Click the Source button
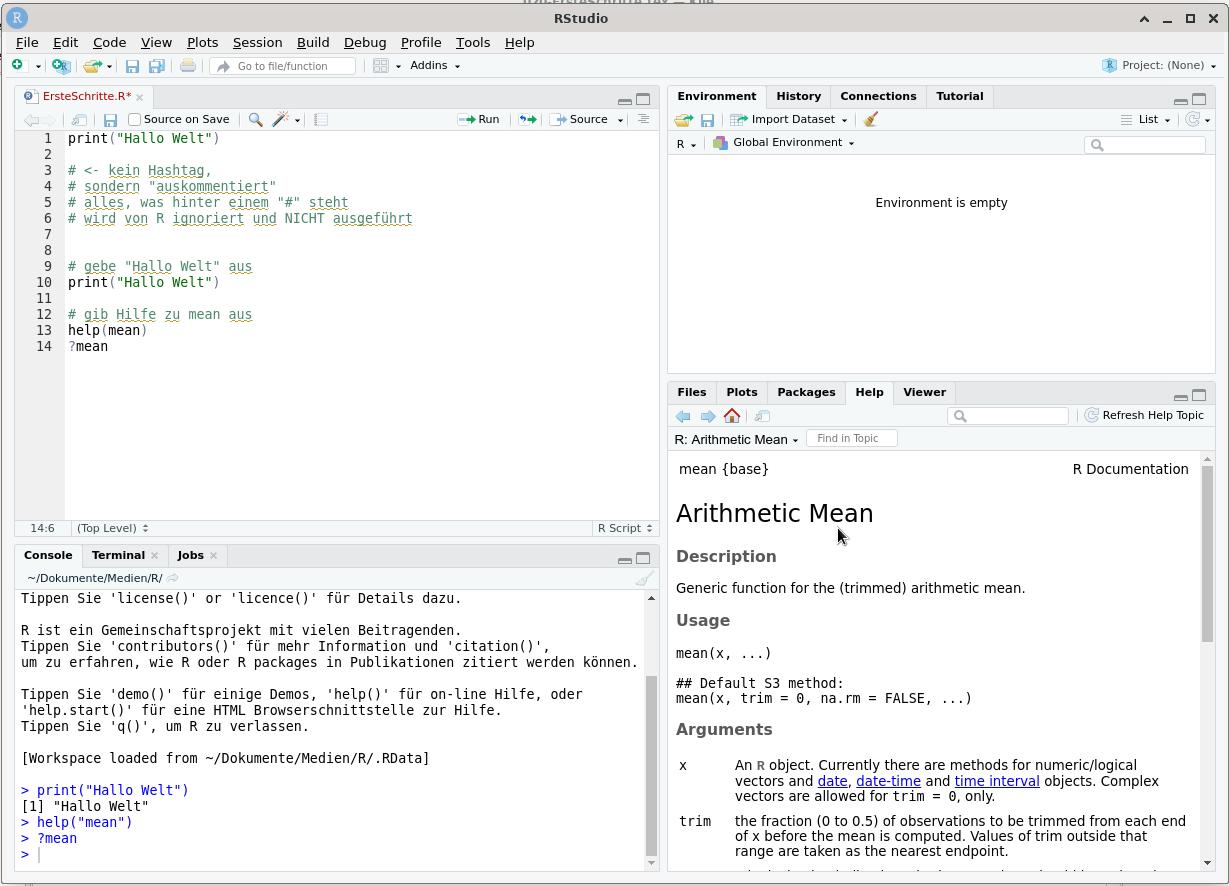Viewport: 1229px width, 886px height. (x=580, y=120)
